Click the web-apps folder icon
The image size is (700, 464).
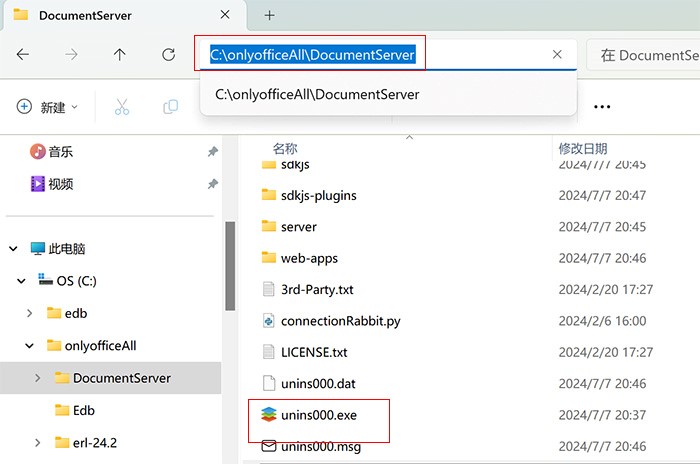click(x=269, y=257)
